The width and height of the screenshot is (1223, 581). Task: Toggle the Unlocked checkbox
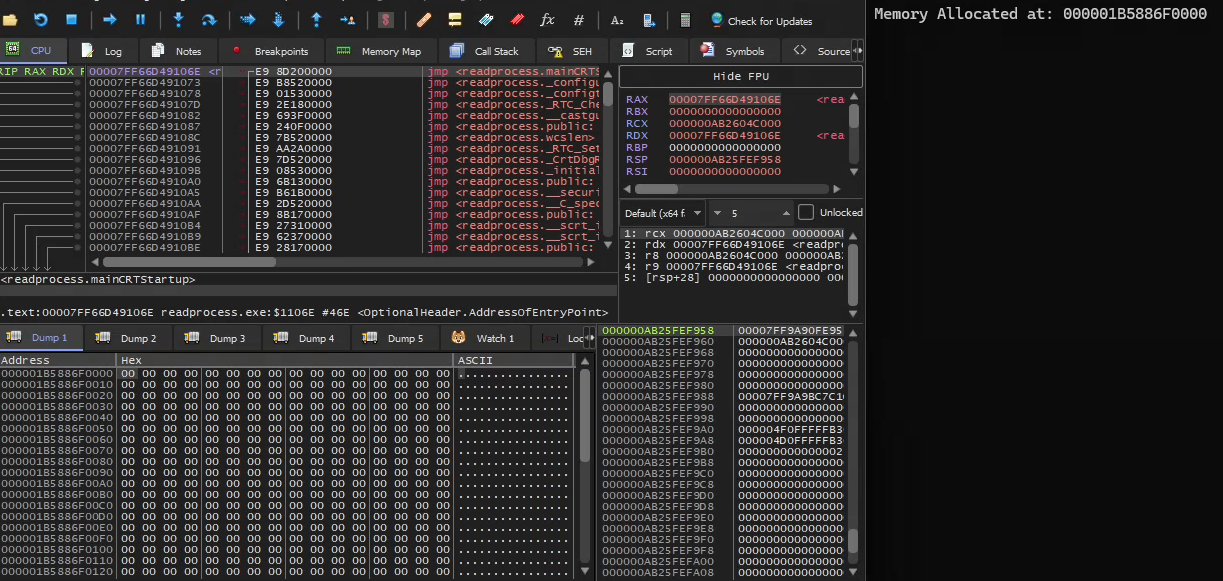tap(806, 212)
